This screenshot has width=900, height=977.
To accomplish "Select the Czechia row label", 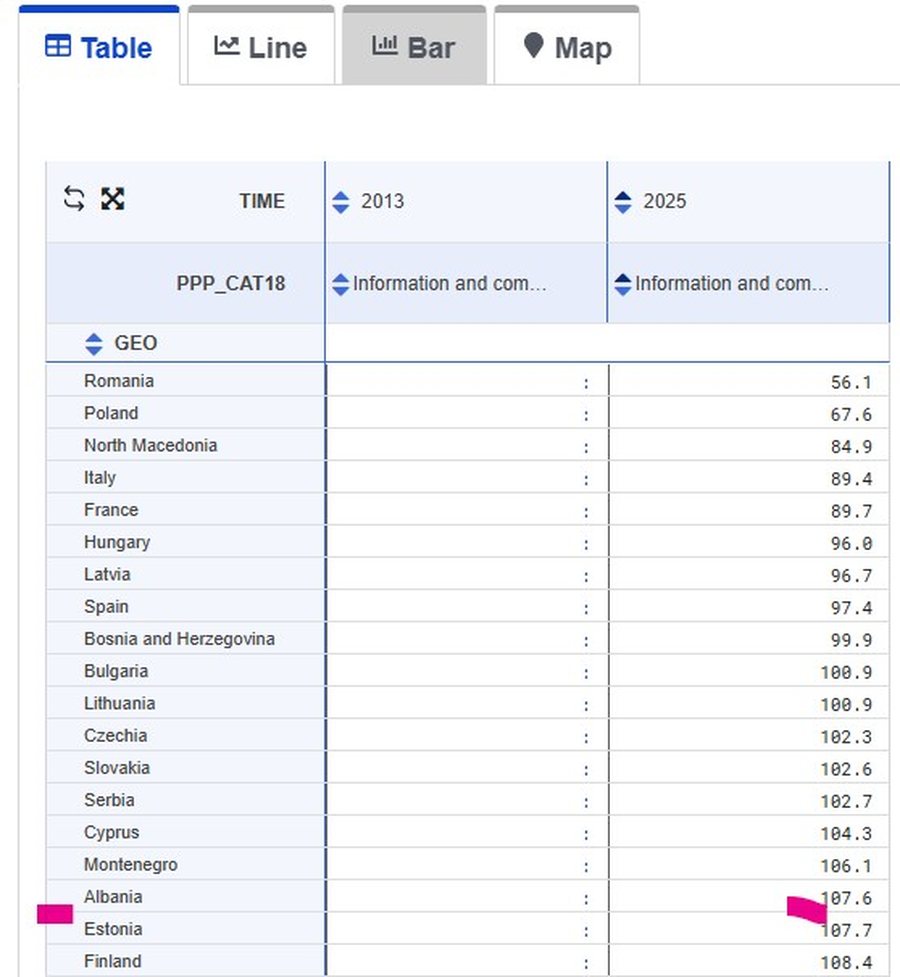I will click(x=115, y=736).
